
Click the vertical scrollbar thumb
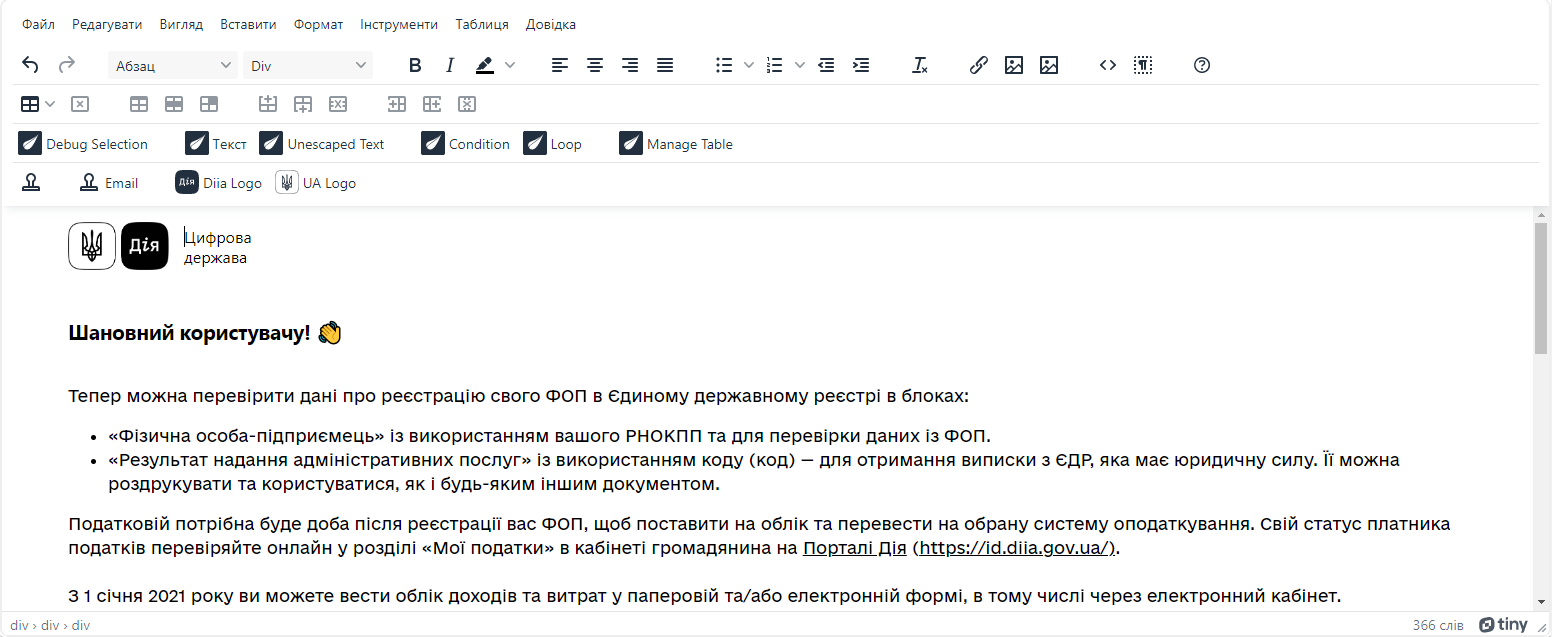click(x=1541, y=288)
